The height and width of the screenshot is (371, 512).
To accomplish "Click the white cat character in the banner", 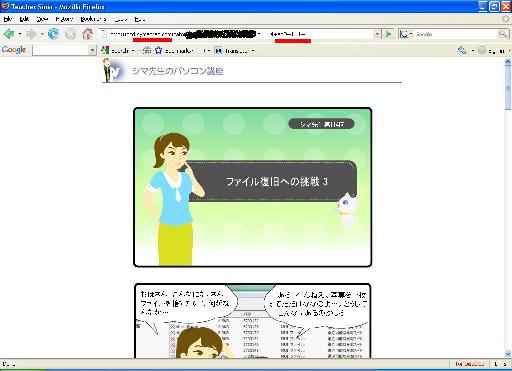I will coord(347,210).
